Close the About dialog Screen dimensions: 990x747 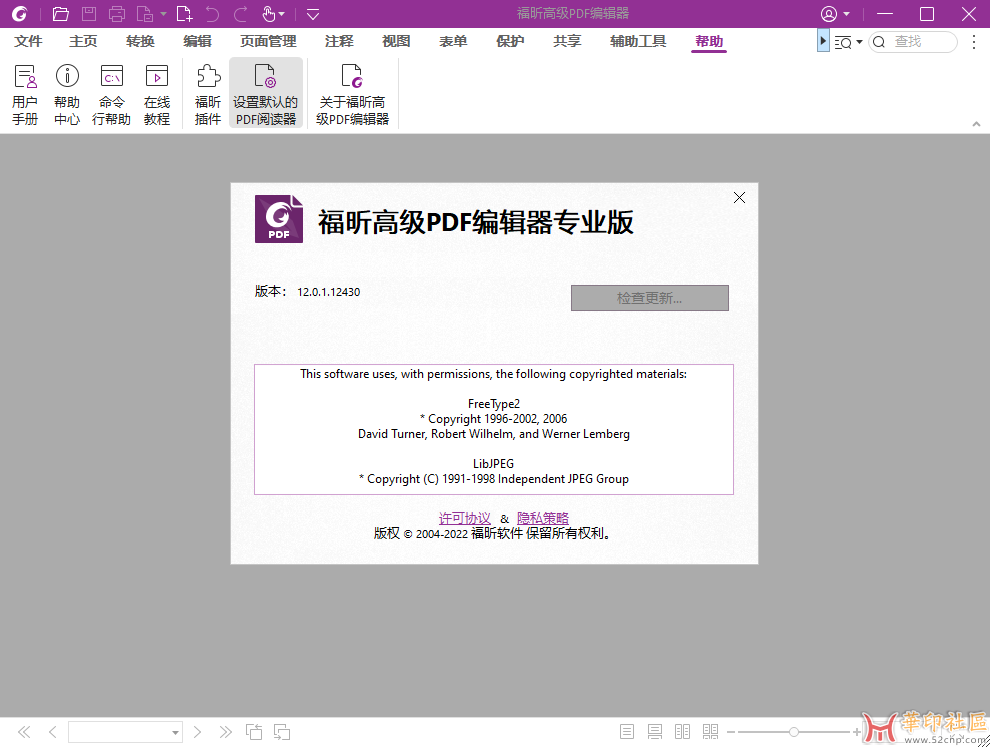(739, 198)
